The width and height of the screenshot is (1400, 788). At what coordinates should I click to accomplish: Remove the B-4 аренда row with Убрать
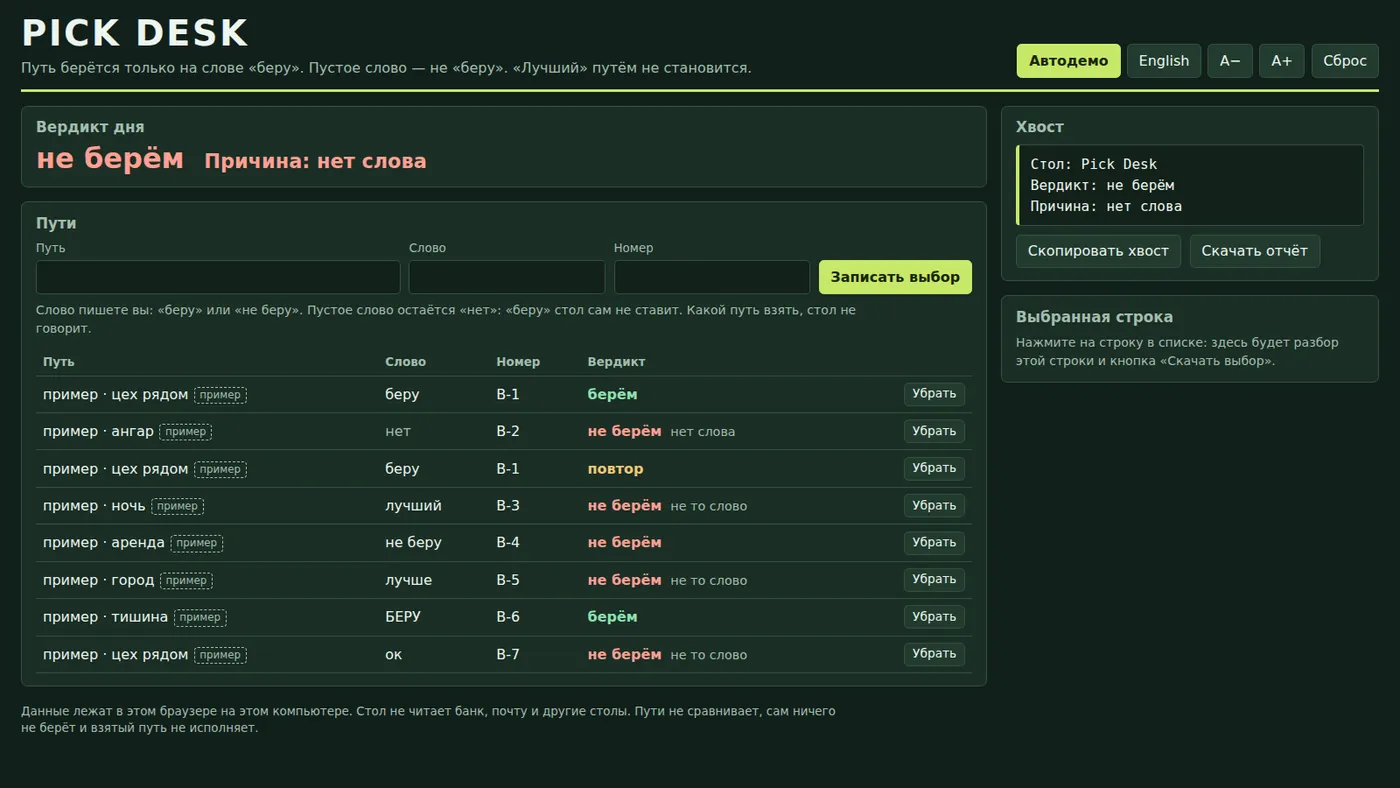(934, 543)
